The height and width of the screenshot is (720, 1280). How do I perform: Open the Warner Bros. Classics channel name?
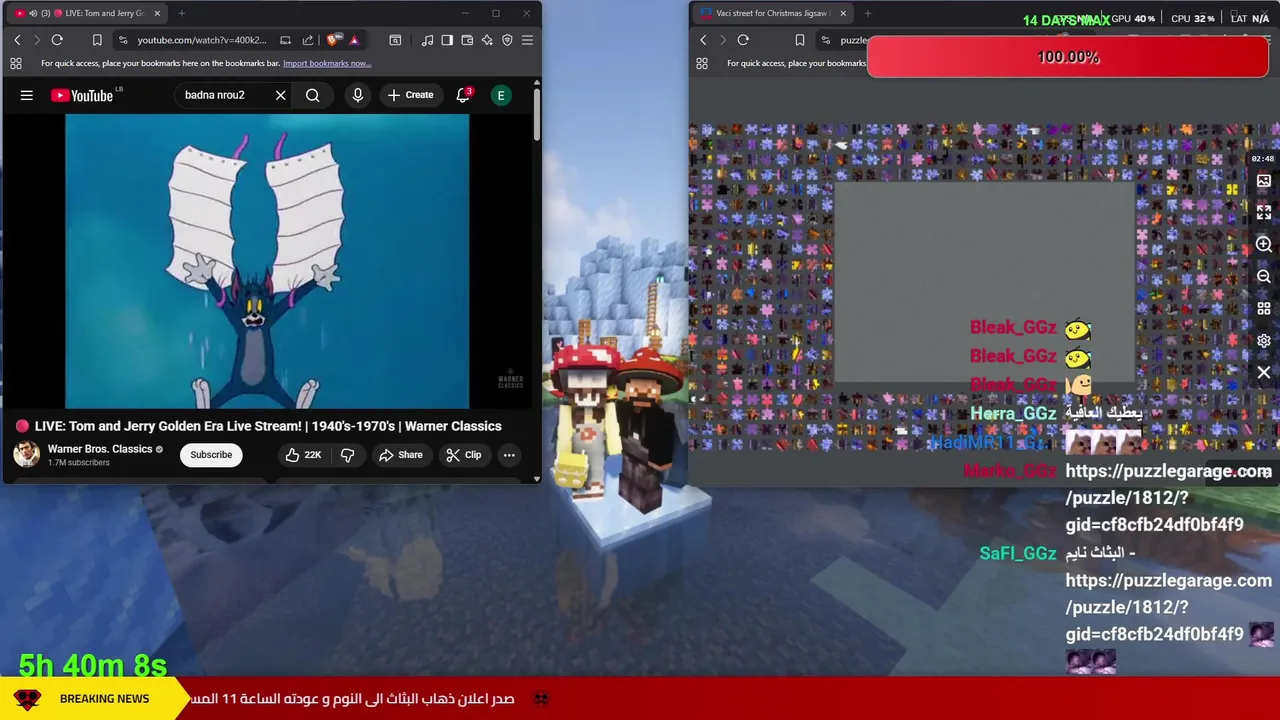click(x=100, y=449)
